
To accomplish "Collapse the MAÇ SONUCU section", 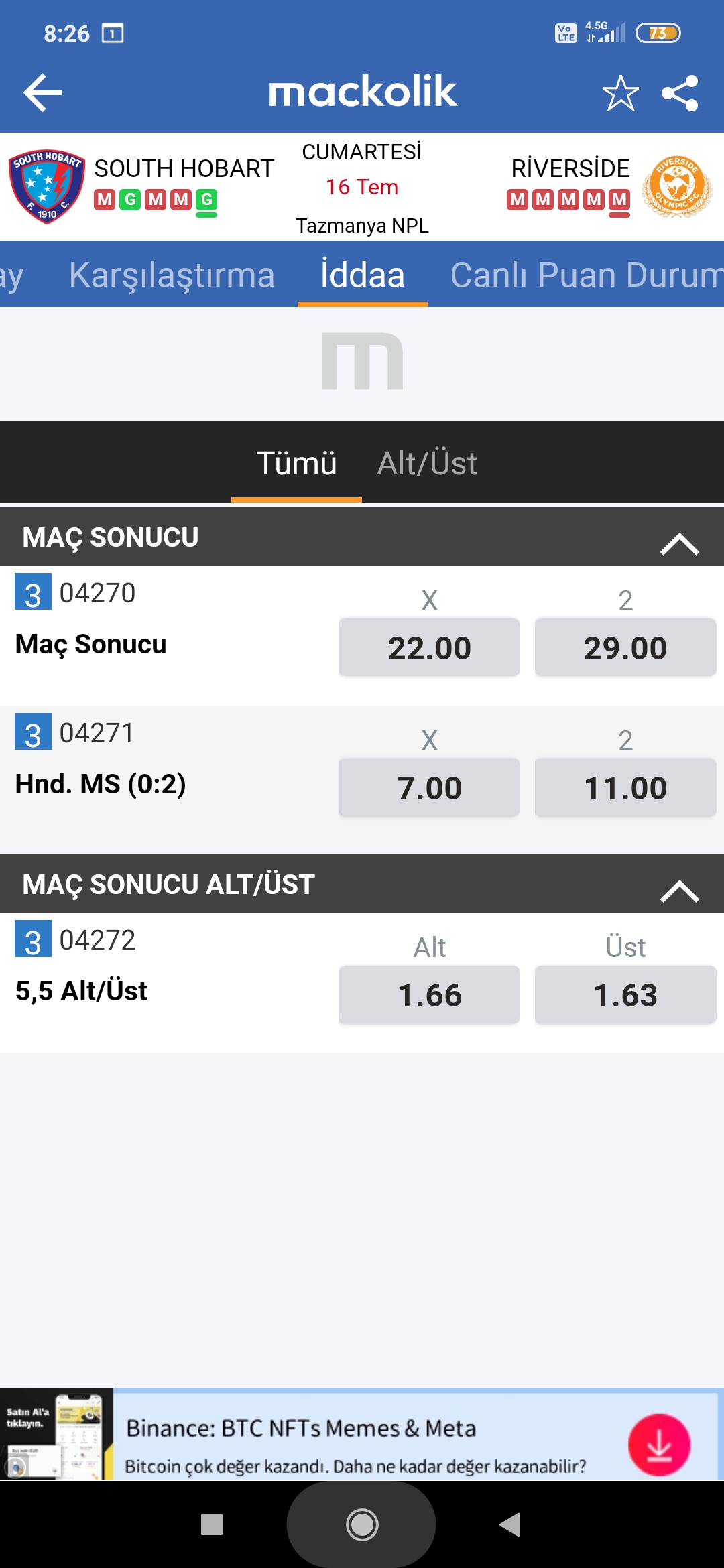I will (x=680, y=543).
